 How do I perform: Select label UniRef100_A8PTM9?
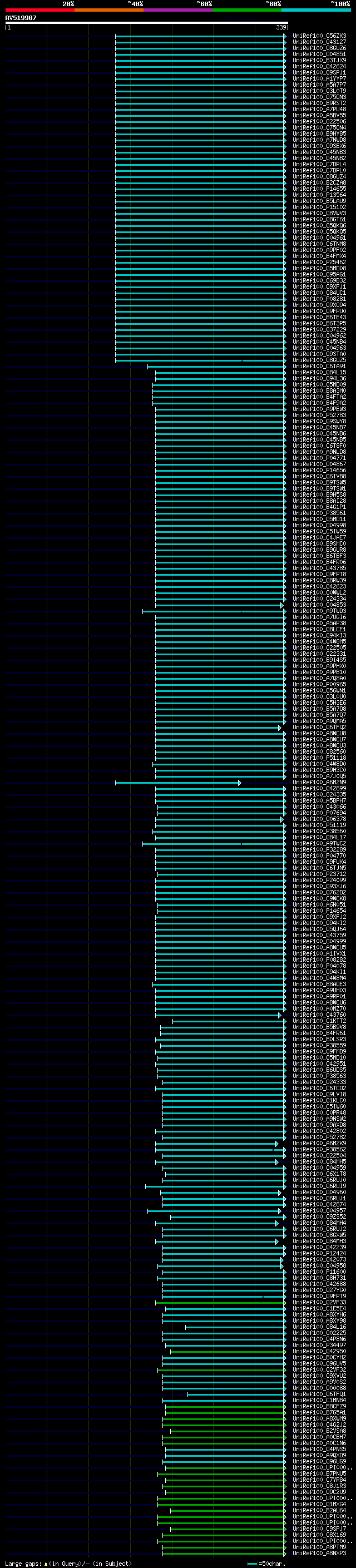pyautogui.click(x=319, y=1547)
